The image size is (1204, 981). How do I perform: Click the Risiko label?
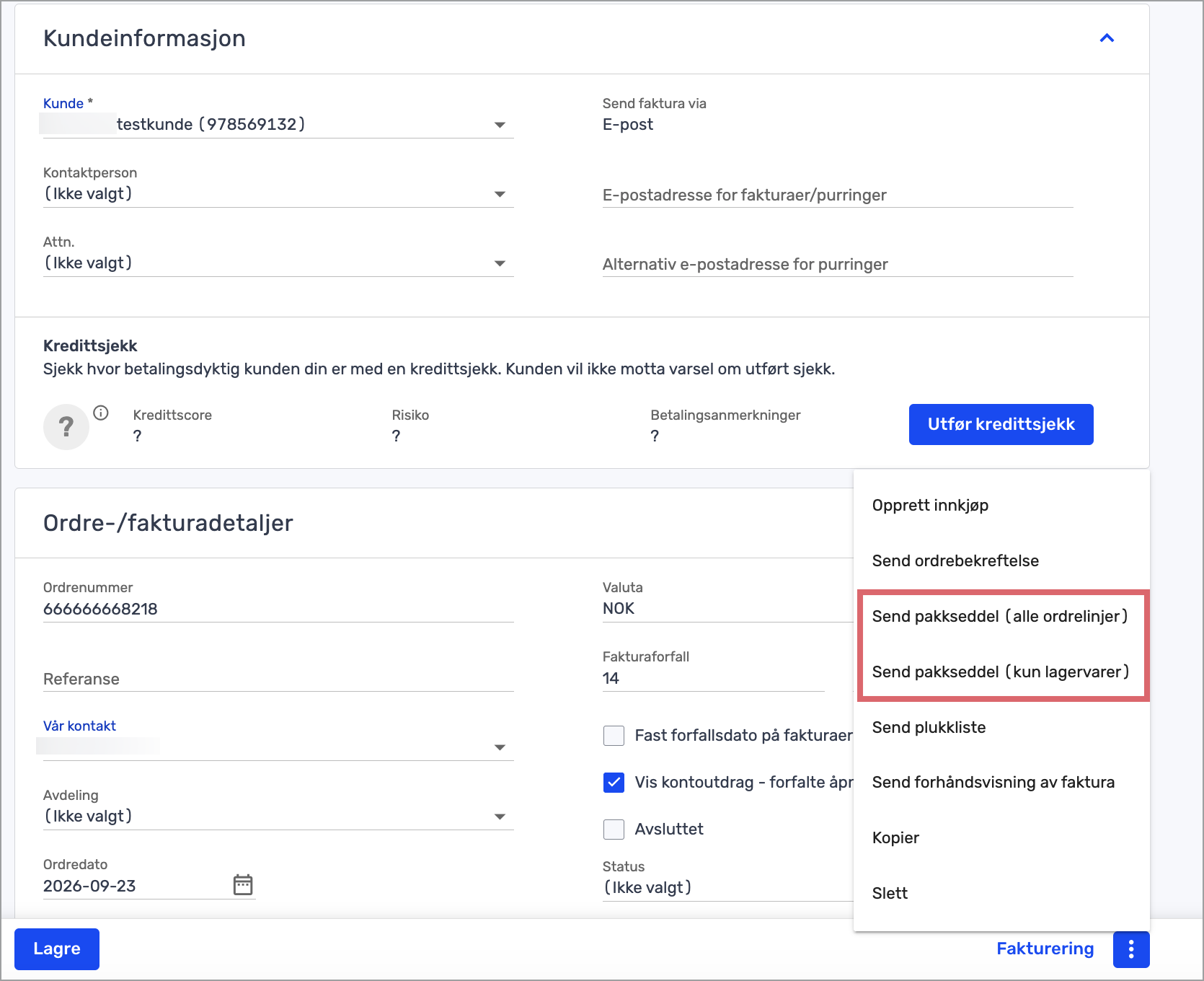(x=410, y=415)
